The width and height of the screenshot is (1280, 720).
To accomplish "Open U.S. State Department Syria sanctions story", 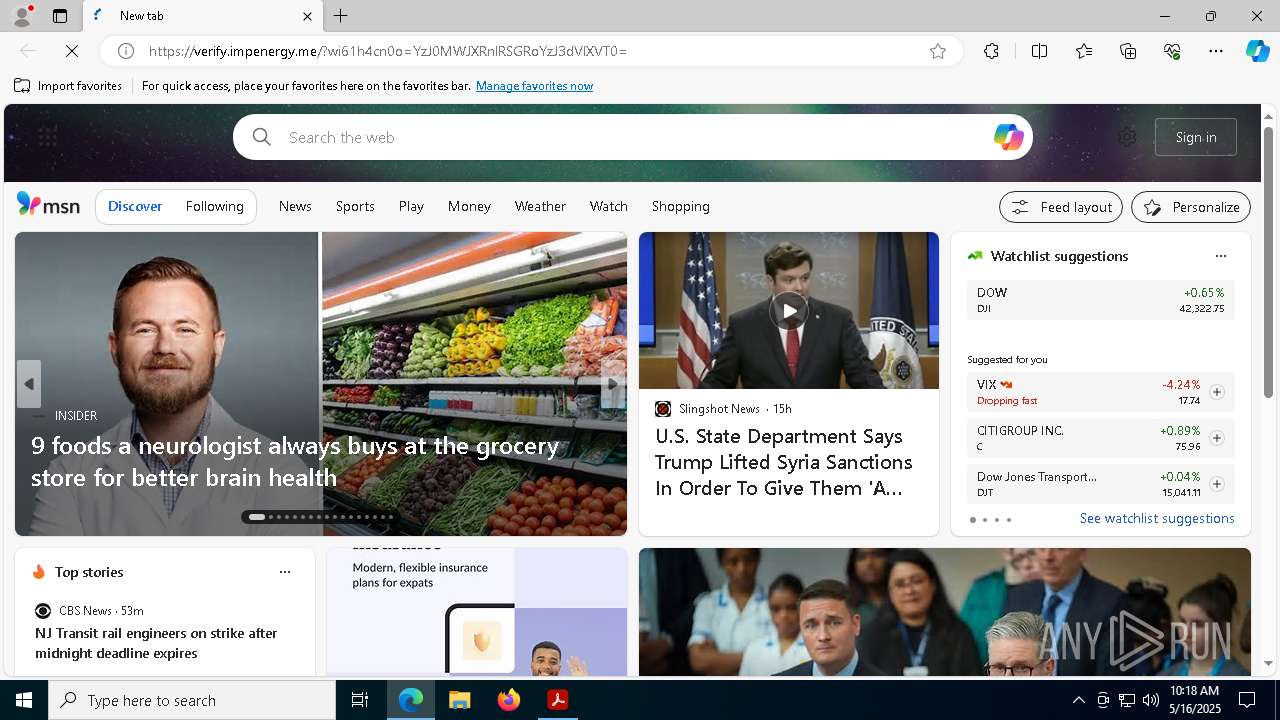I will point(783,462).
